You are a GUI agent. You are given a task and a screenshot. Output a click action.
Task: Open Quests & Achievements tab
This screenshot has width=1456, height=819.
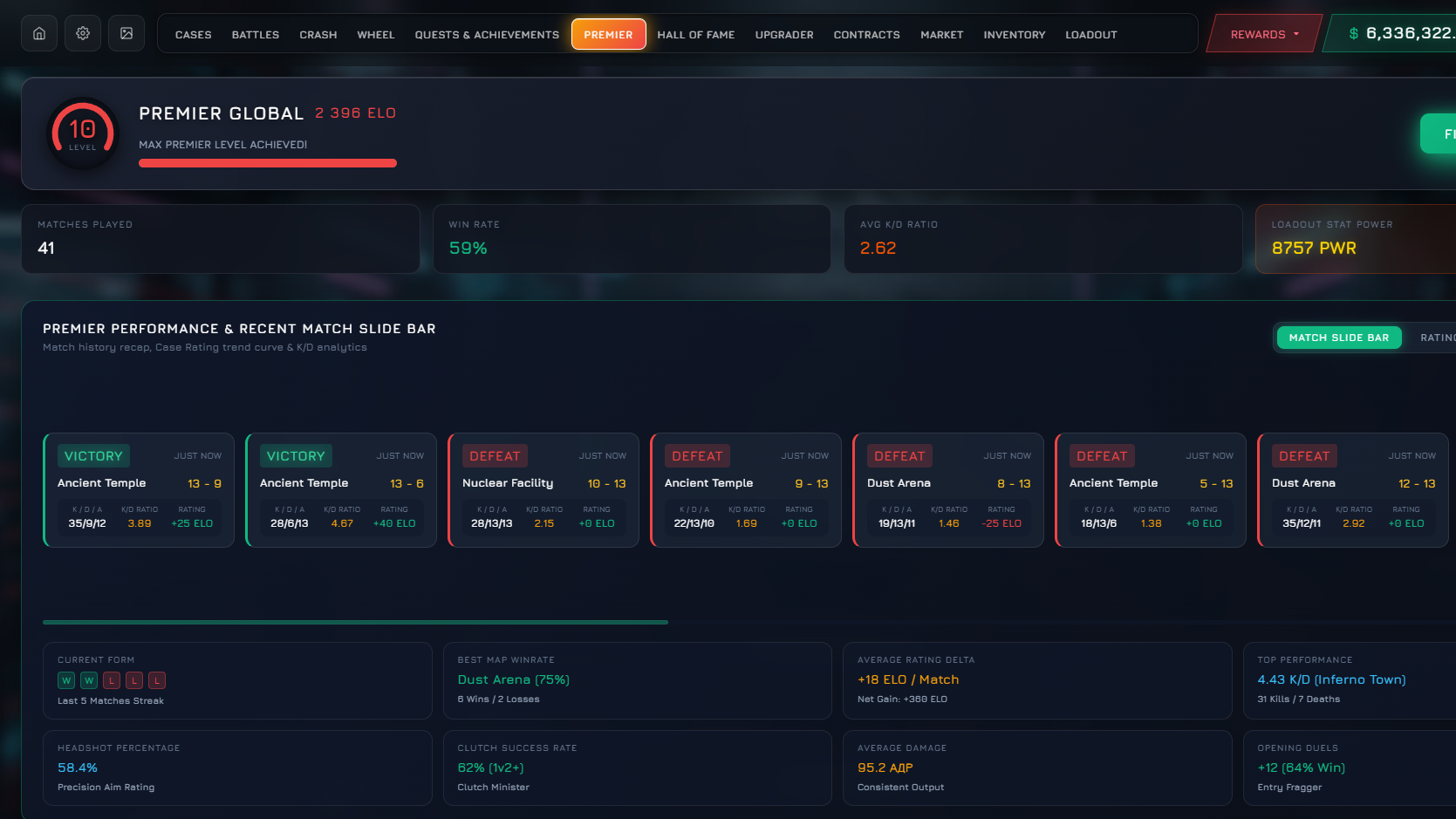coord(487,35)
